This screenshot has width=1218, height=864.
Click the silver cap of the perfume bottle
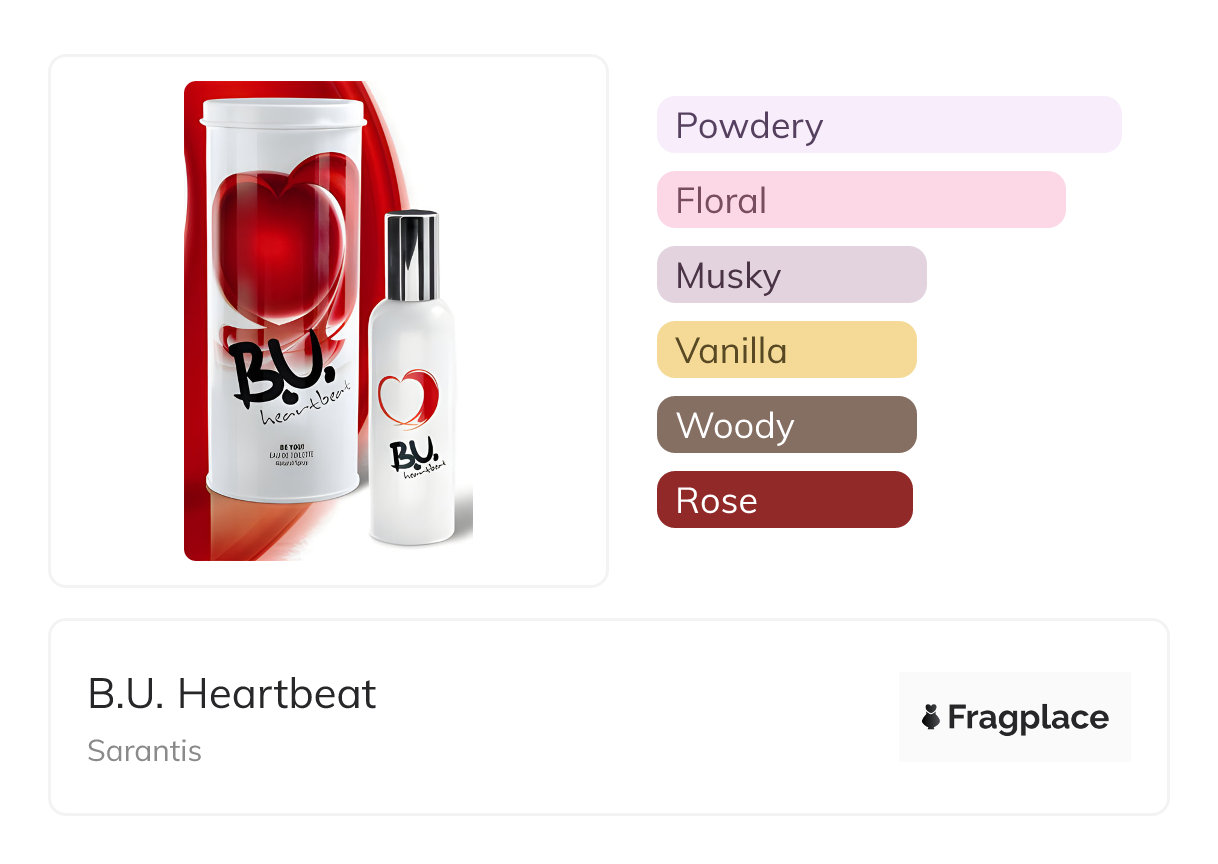[411, 256]
